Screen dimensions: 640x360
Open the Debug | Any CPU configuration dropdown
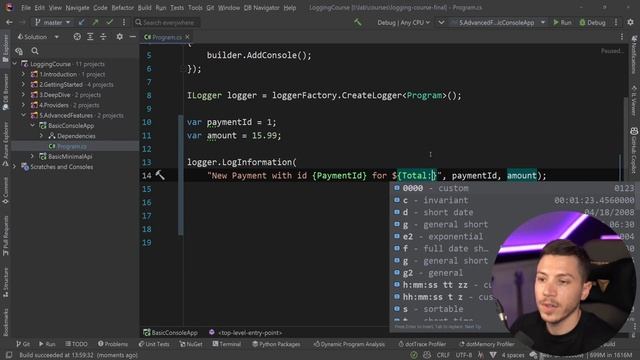403,22
